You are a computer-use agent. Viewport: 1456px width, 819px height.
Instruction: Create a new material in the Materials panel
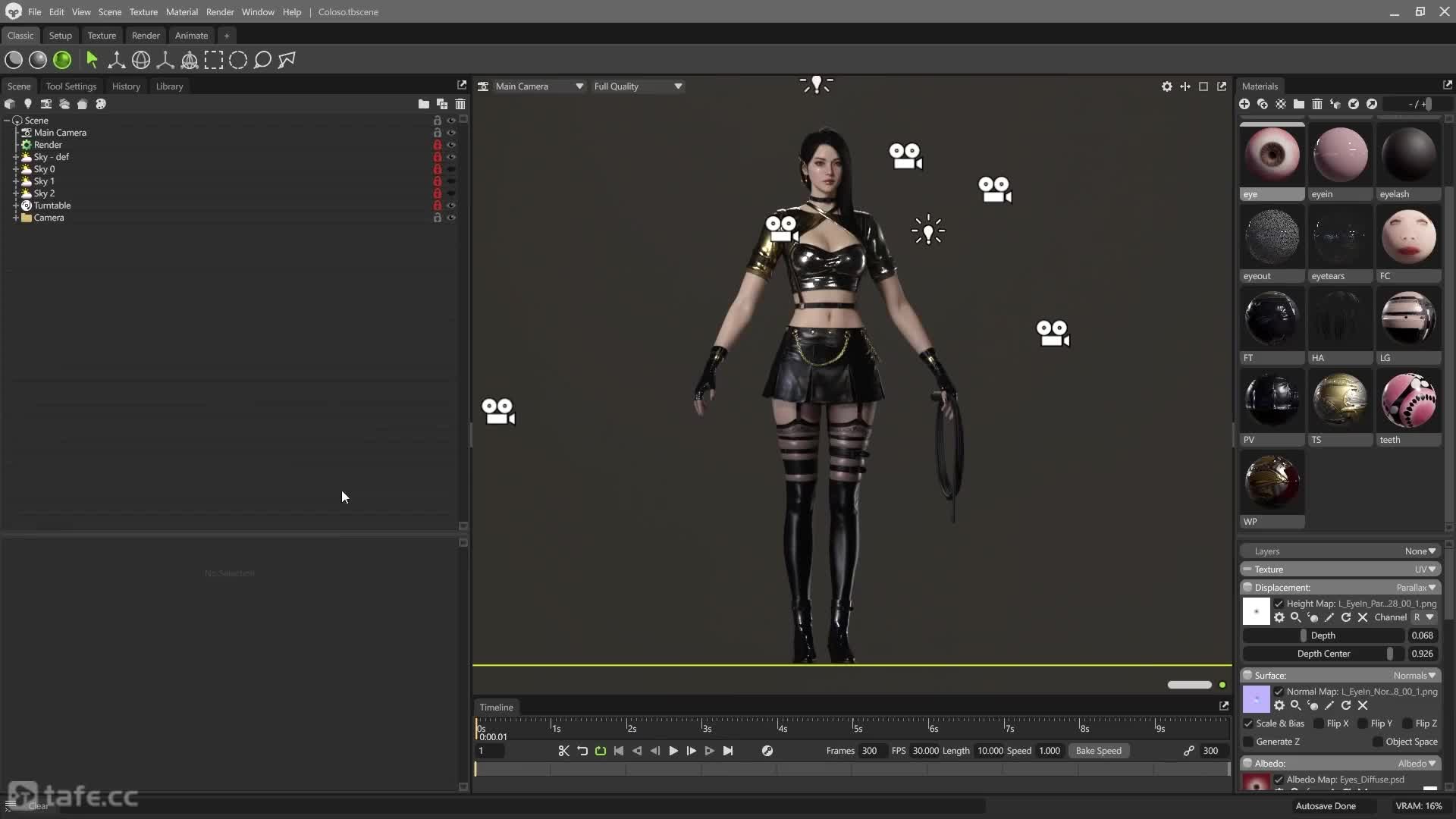coord(1244,104)
